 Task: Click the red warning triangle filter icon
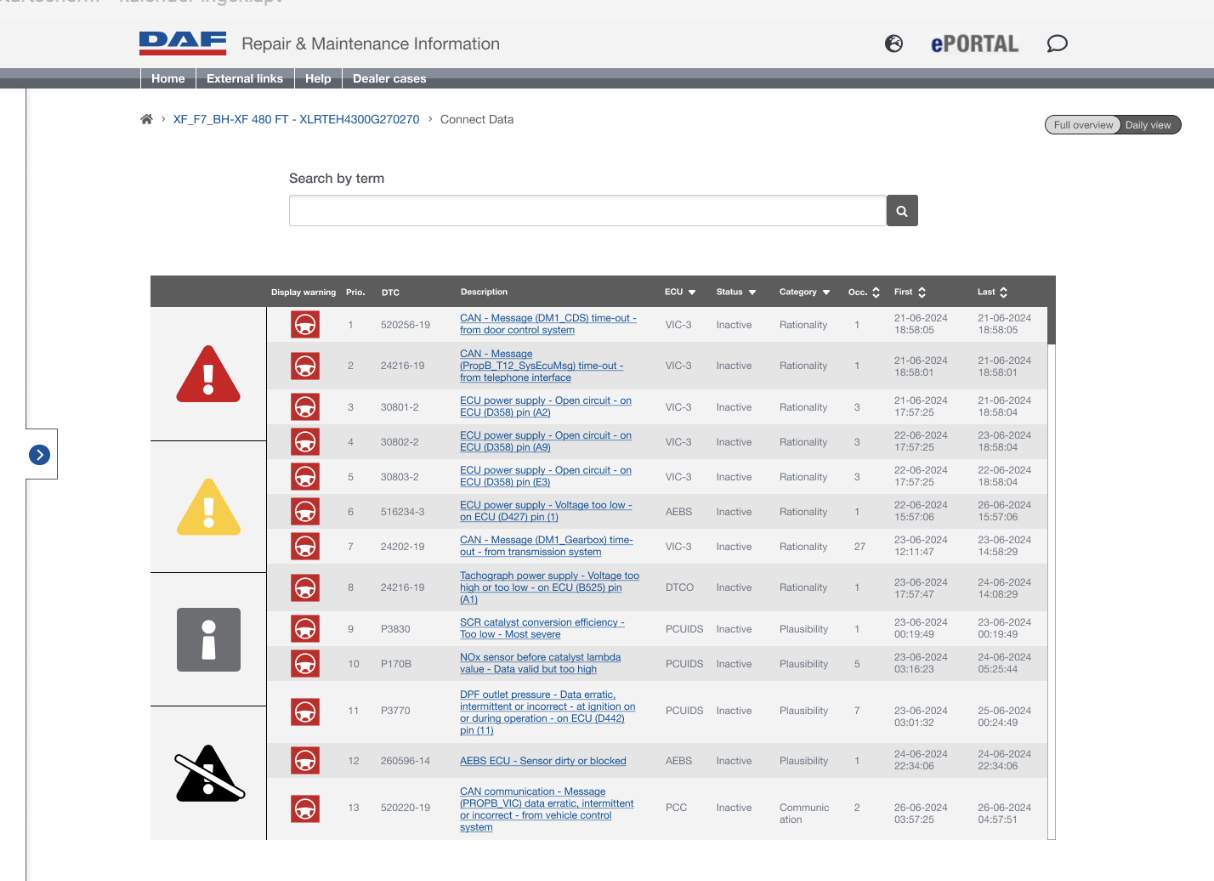208,374
